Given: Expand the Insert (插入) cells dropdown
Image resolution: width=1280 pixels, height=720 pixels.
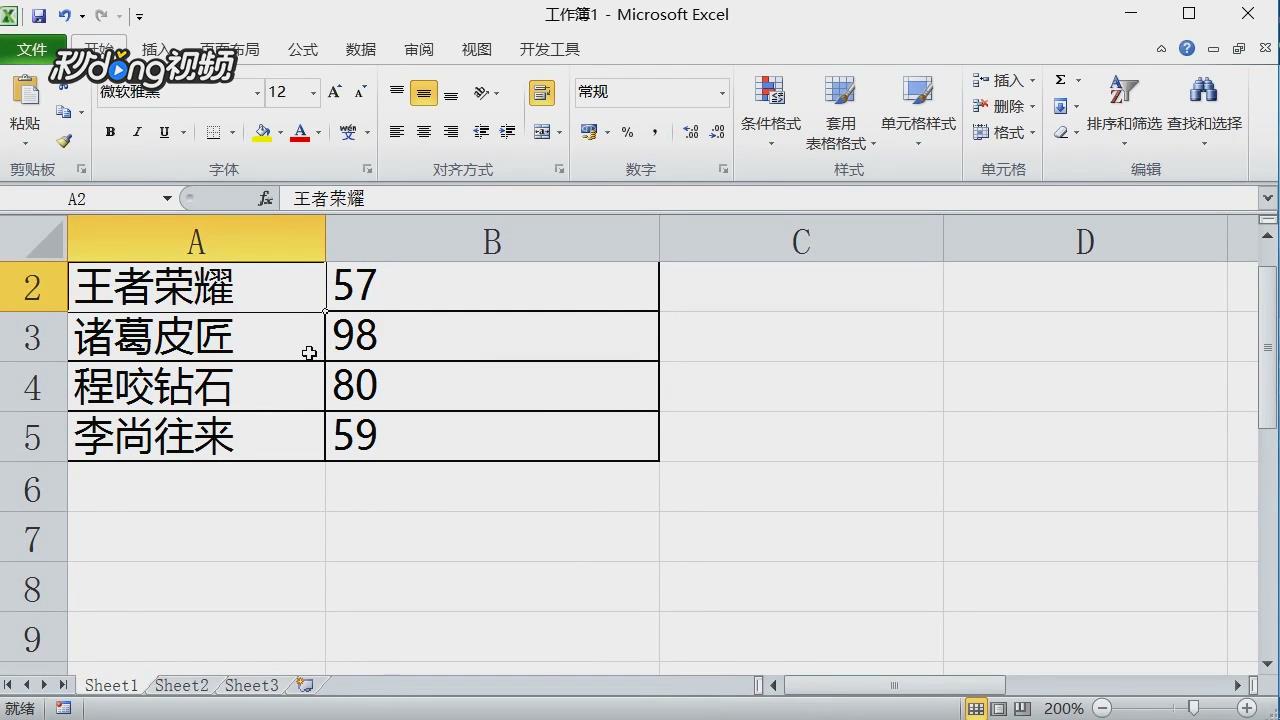Looking at the screenshot, I should [1033, 80].
